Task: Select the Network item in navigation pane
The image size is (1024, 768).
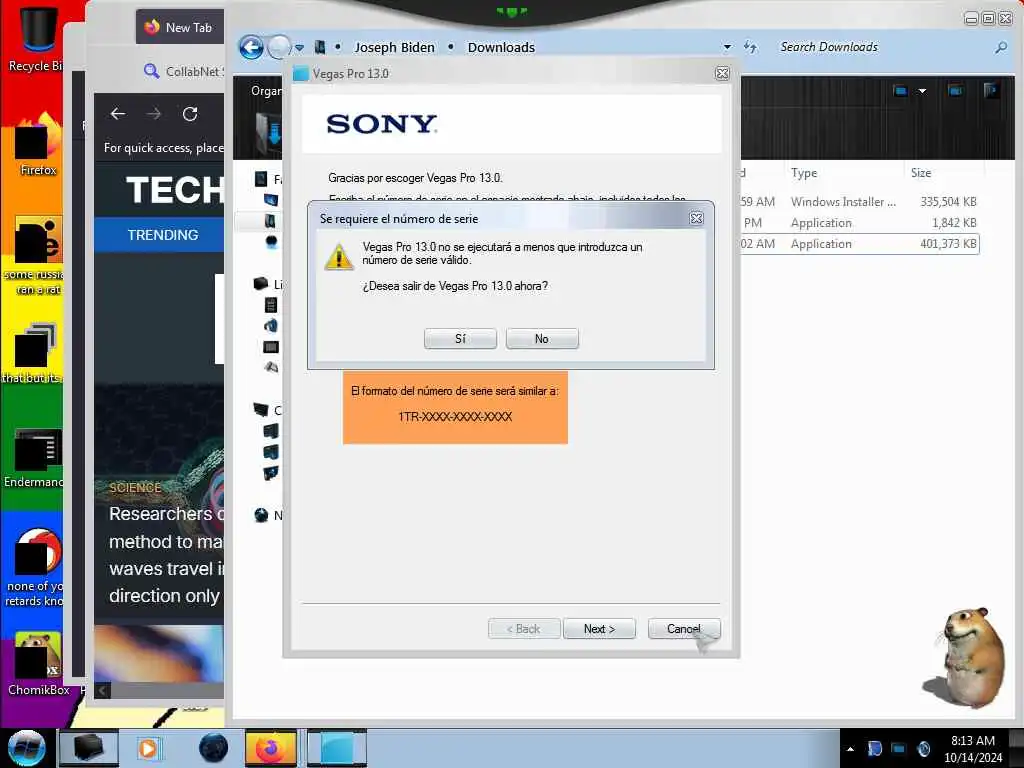Action: (x=268, y=515)
